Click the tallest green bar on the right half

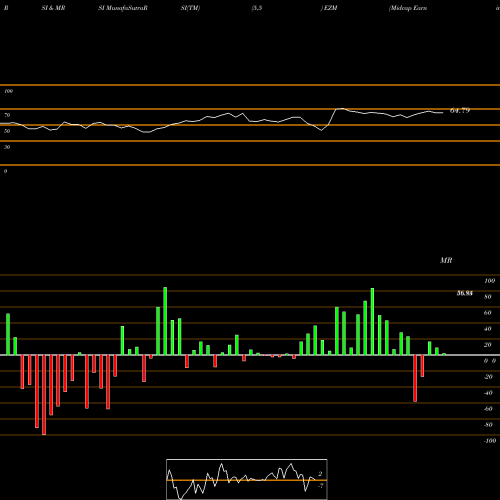[372, 322]
